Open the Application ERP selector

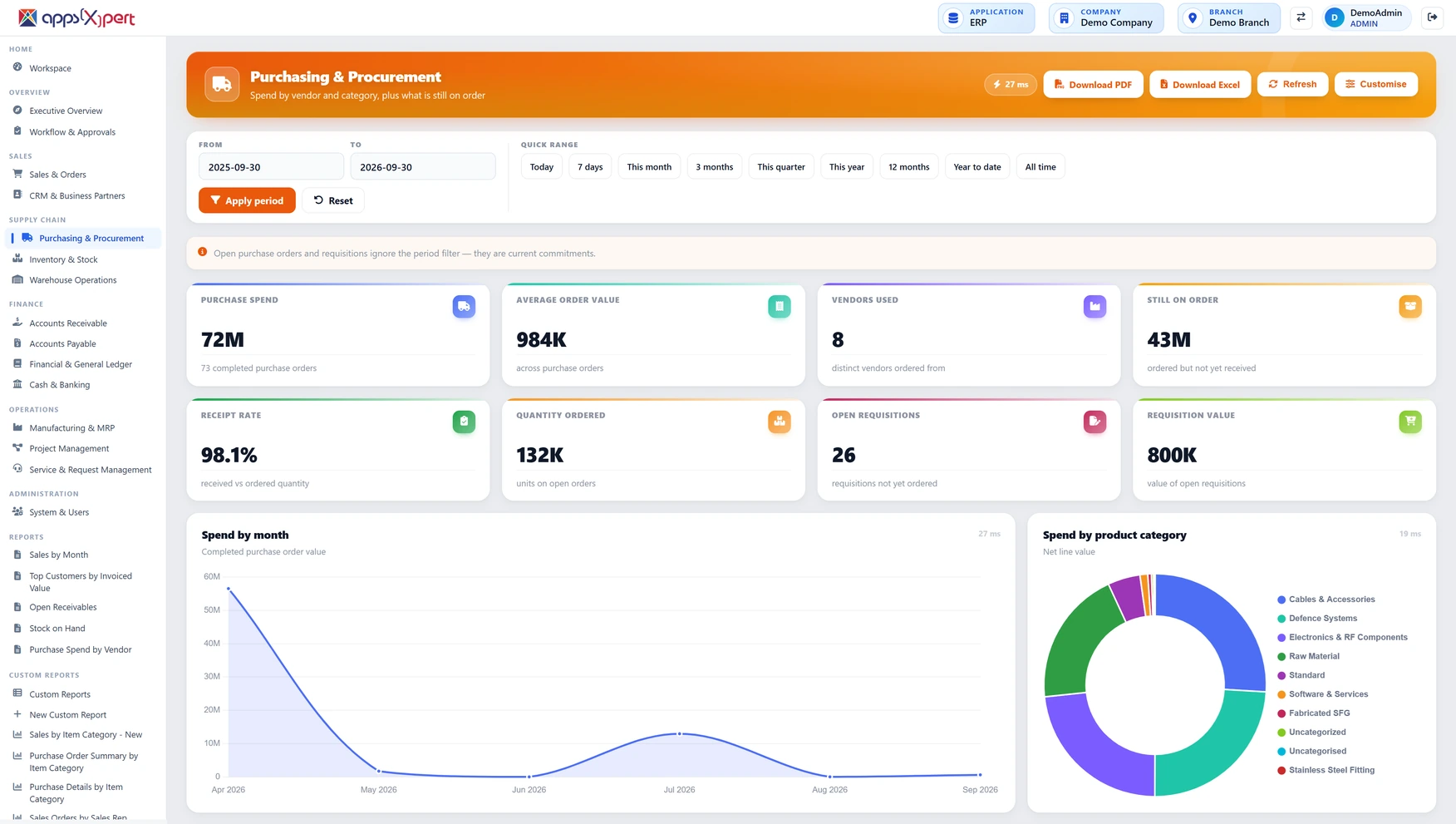click(x=986, y=17)
